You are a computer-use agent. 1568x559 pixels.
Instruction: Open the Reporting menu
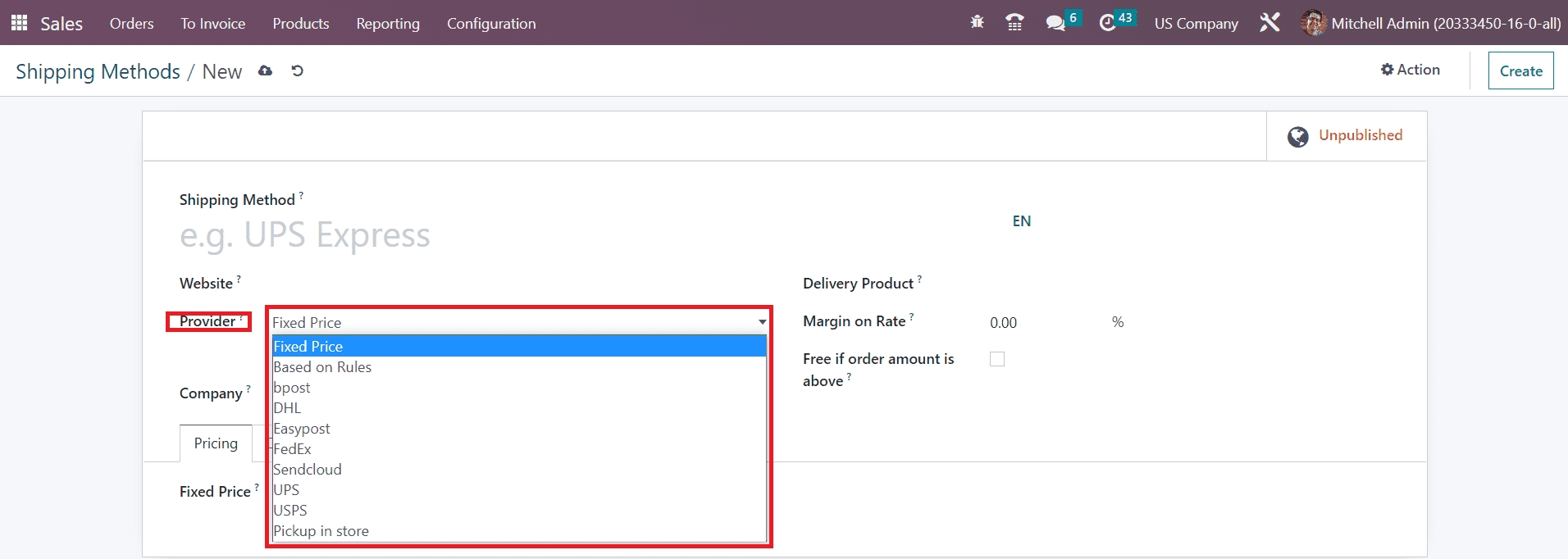pyautogui.click(x=388, y=24)
